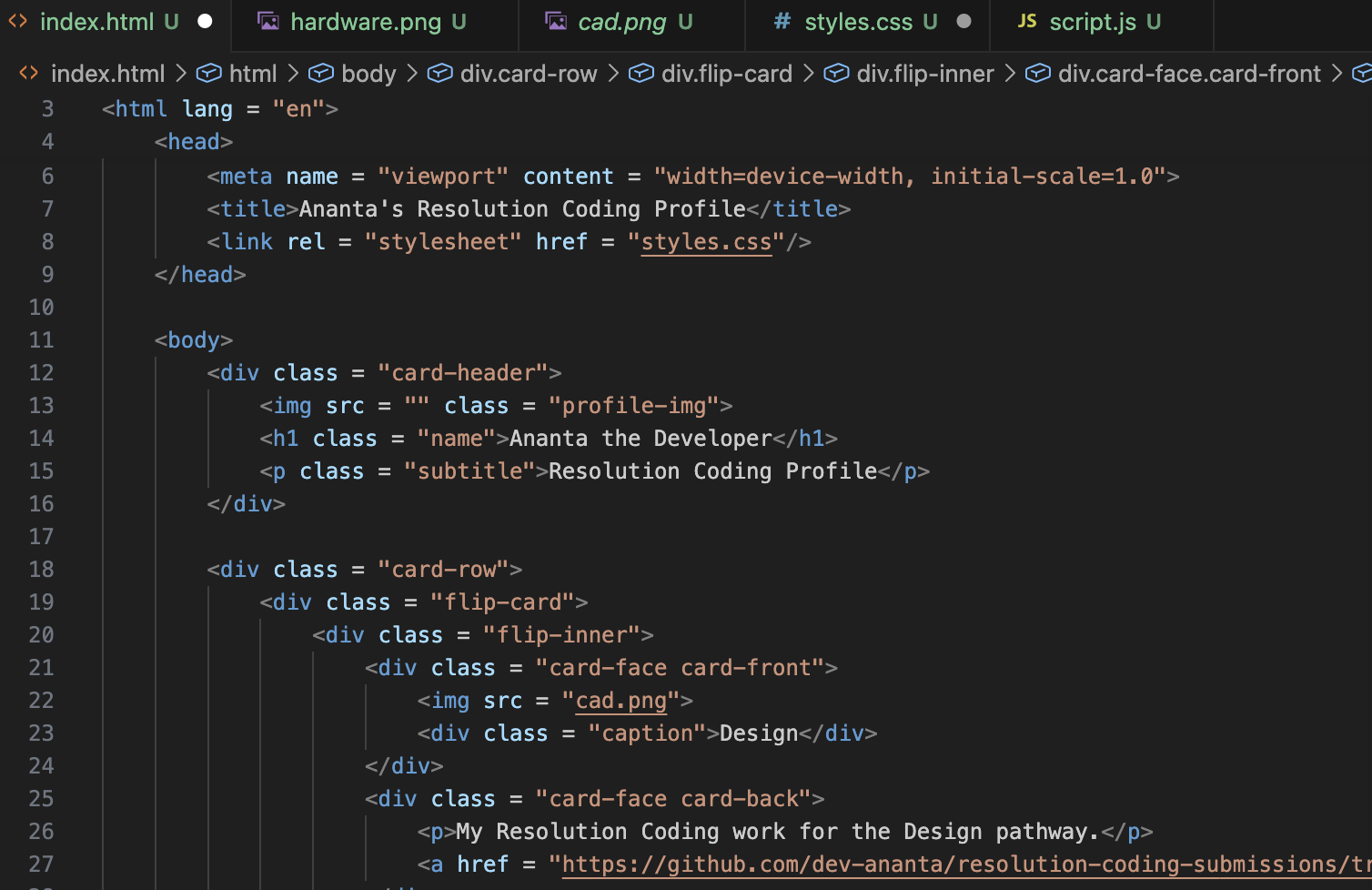The height and width of the screenshot is (890, 1372).
Task: Click "Resolution Coding Profile" in the subtitle paragraph
Action: pyautogui.click(x=712, y=471)
